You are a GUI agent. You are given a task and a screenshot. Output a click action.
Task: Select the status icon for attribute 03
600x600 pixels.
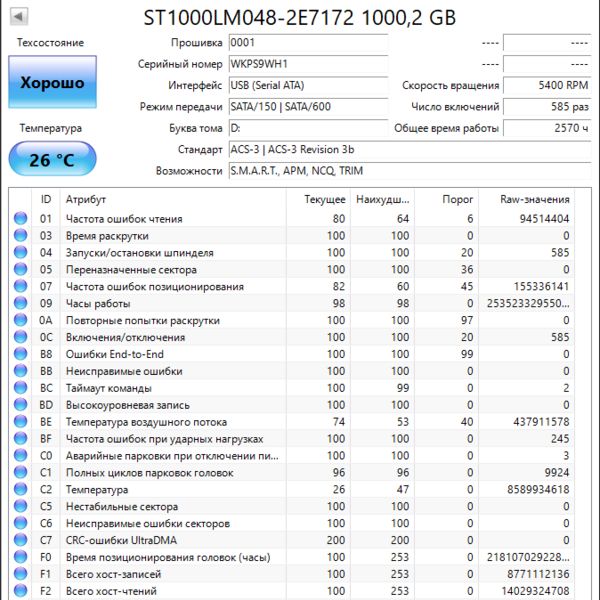pyautogui.click(x=20, y=235)
